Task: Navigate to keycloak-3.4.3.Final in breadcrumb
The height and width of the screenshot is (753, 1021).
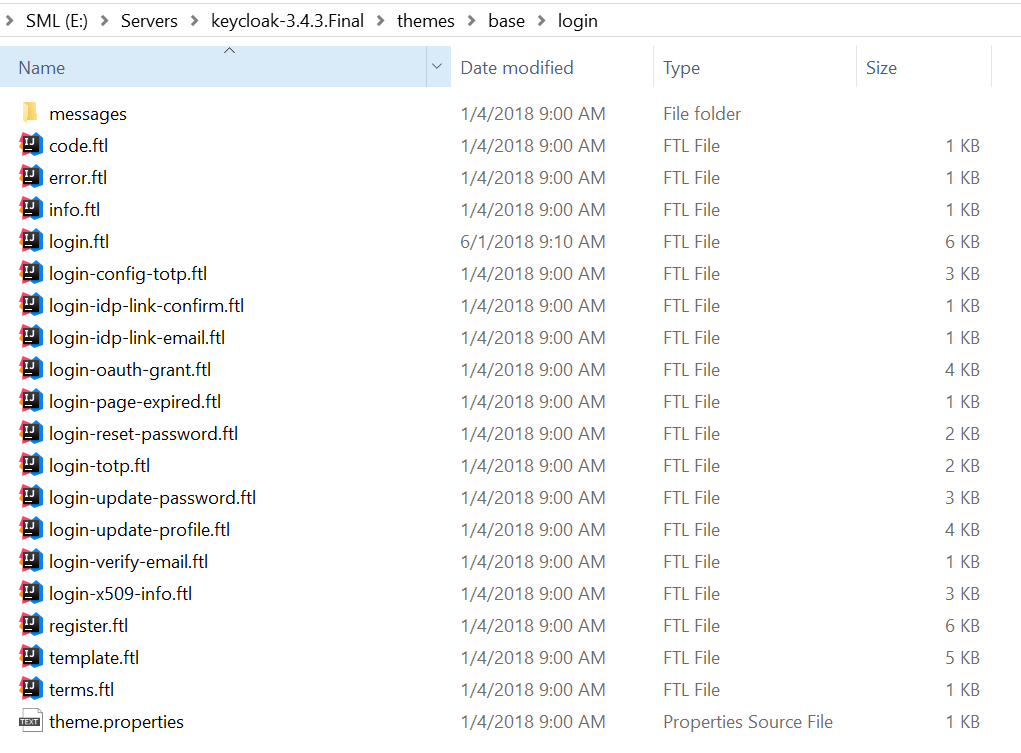Action: (x=287, y=21)
